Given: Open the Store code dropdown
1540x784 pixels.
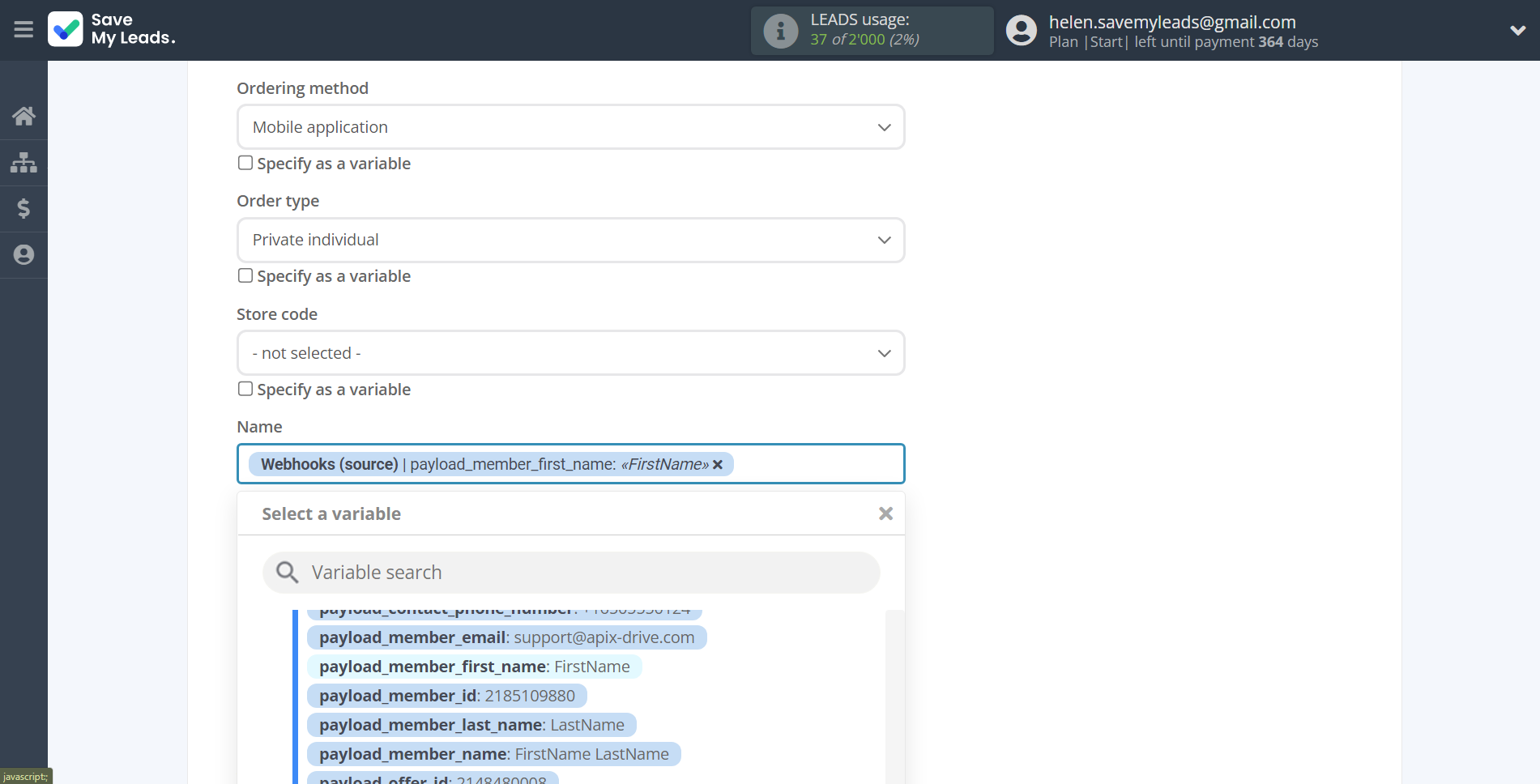Looking at the screenshot, I should pos(570,353).
